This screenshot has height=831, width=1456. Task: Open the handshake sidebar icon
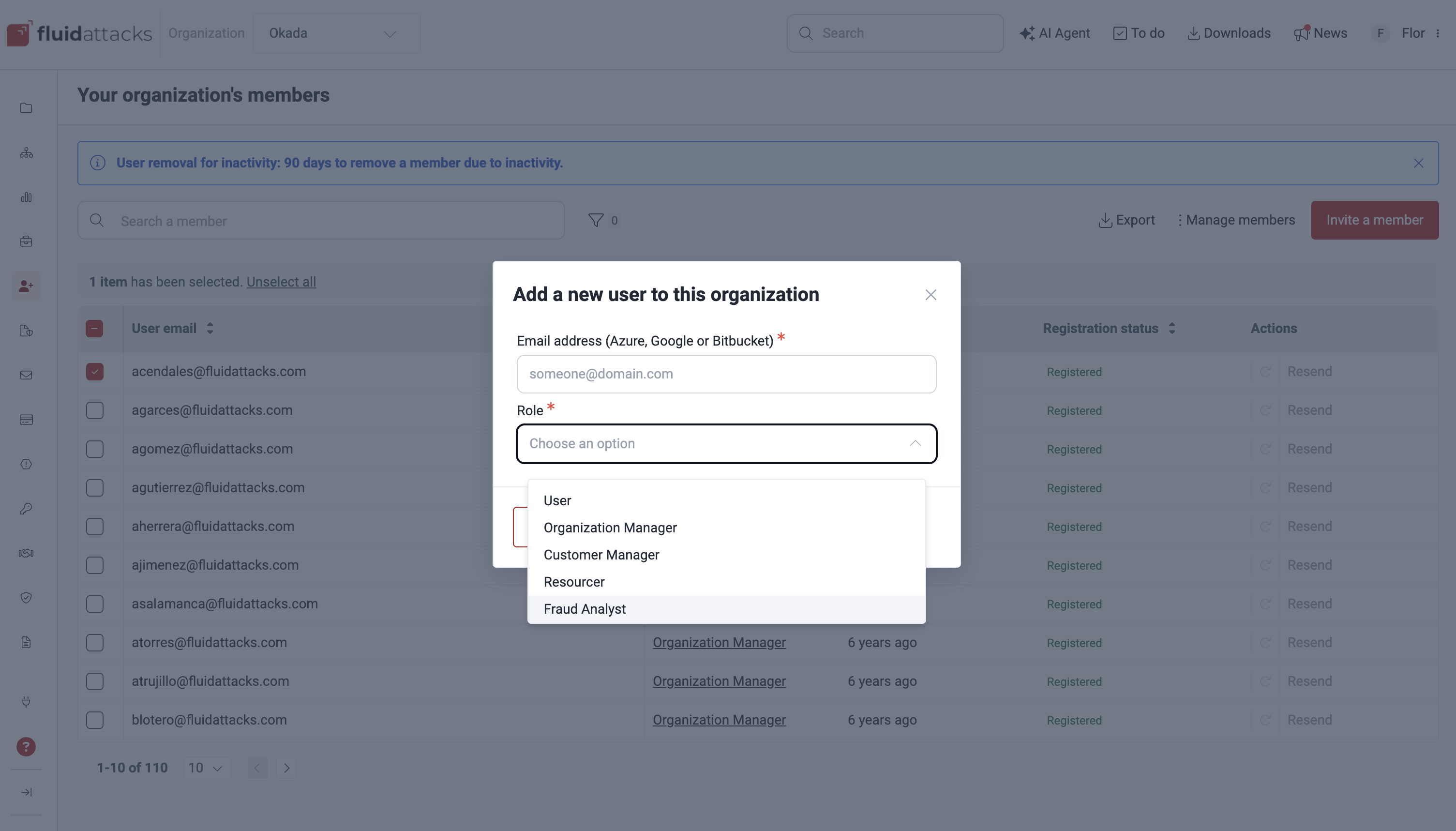click(26, 553)
